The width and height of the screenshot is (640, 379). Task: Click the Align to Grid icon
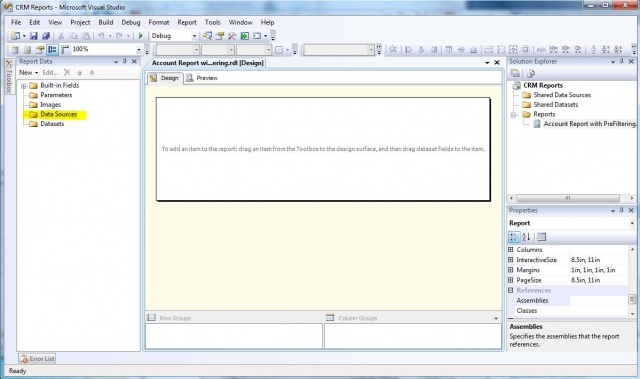[393, 49]
